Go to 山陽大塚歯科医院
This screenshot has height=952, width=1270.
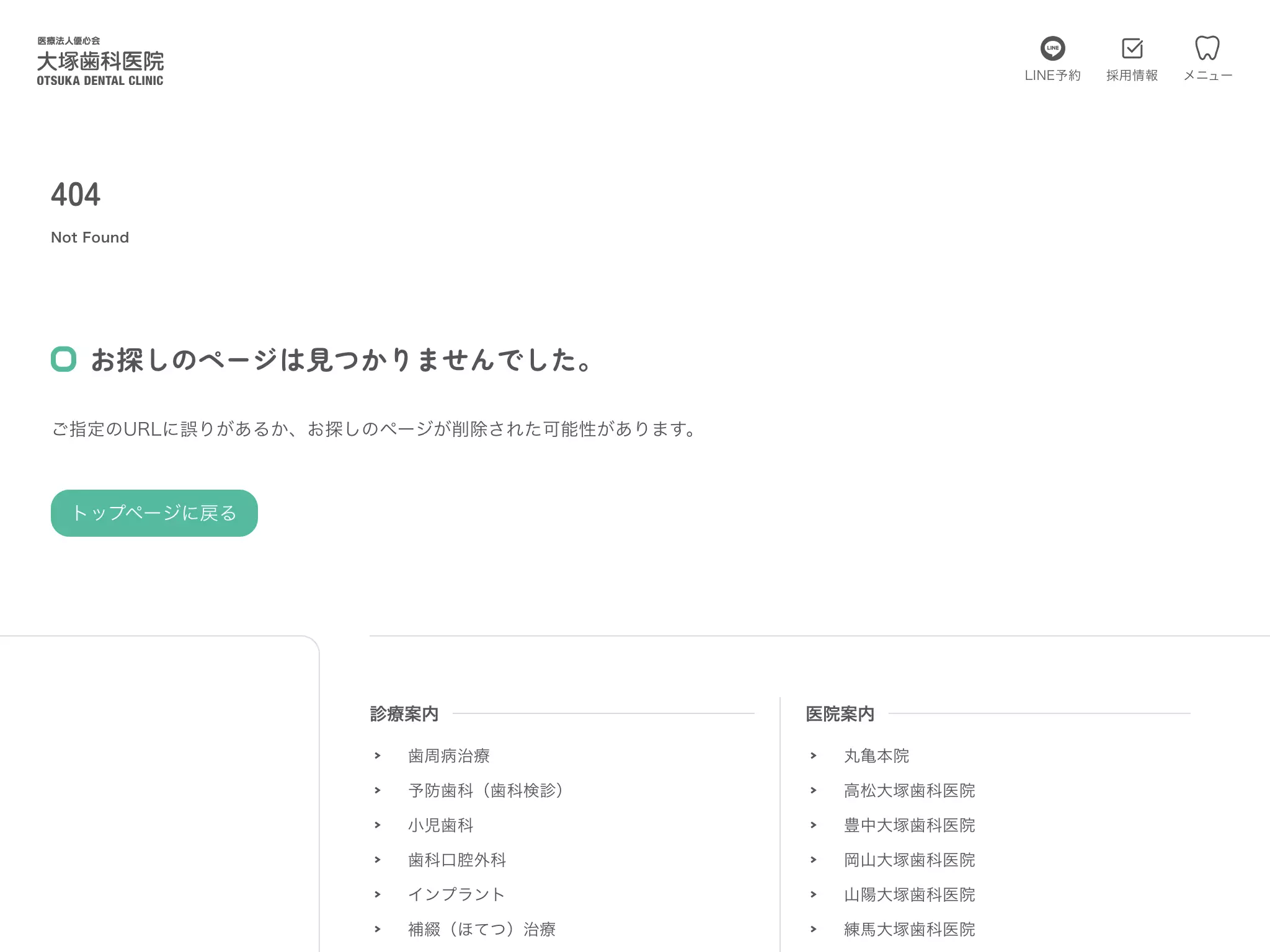coord(910,894)
